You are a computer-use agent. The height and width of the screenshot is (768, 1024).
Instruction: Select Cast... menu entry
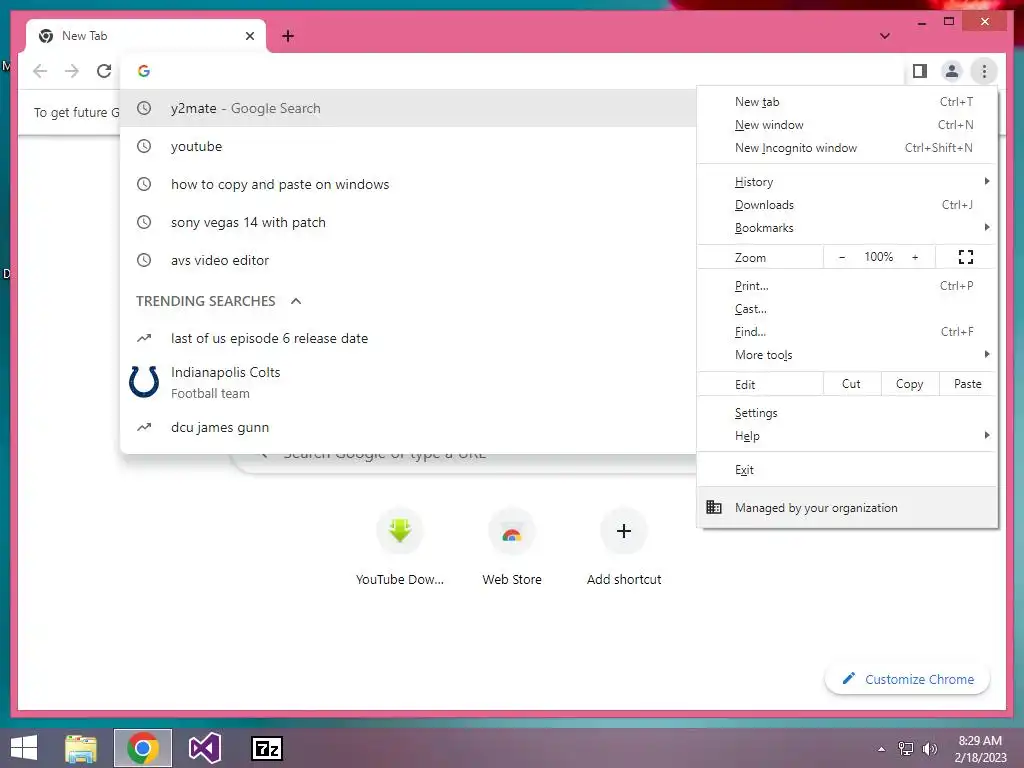pyautogui.click(x=848, y=309)
